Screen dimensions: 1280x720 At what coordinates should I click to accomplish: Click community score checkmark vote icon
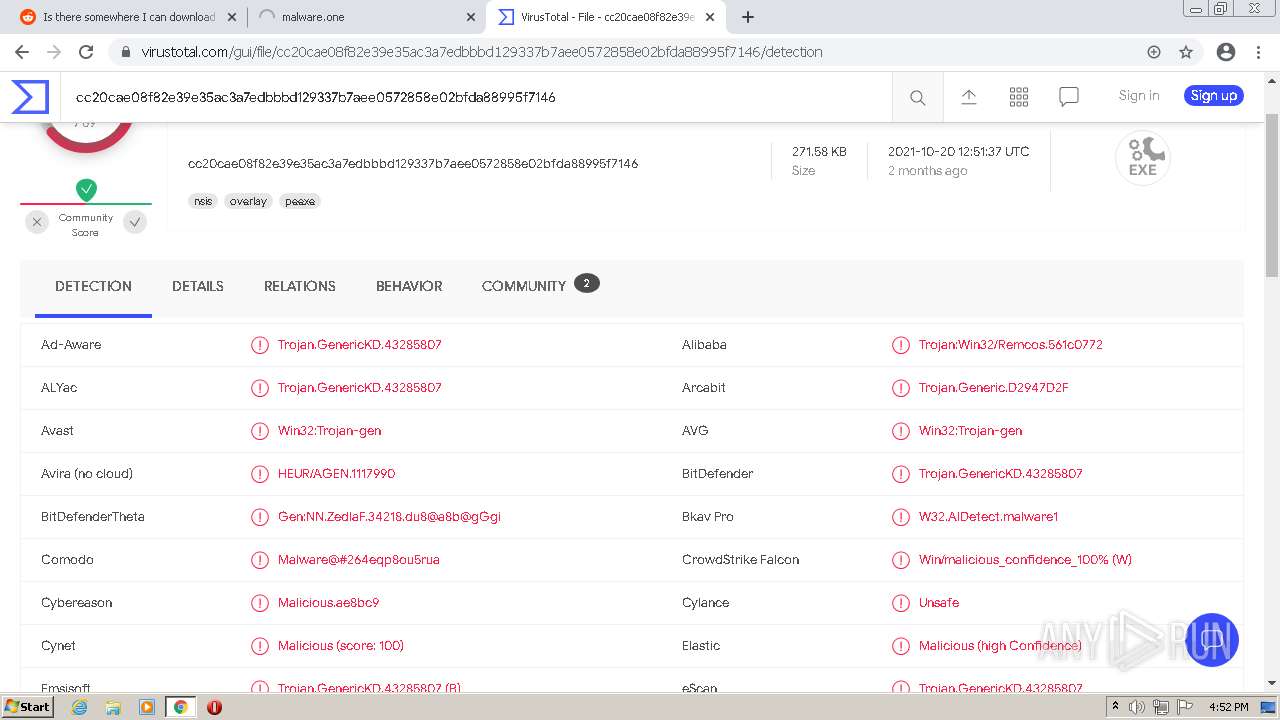135,223
